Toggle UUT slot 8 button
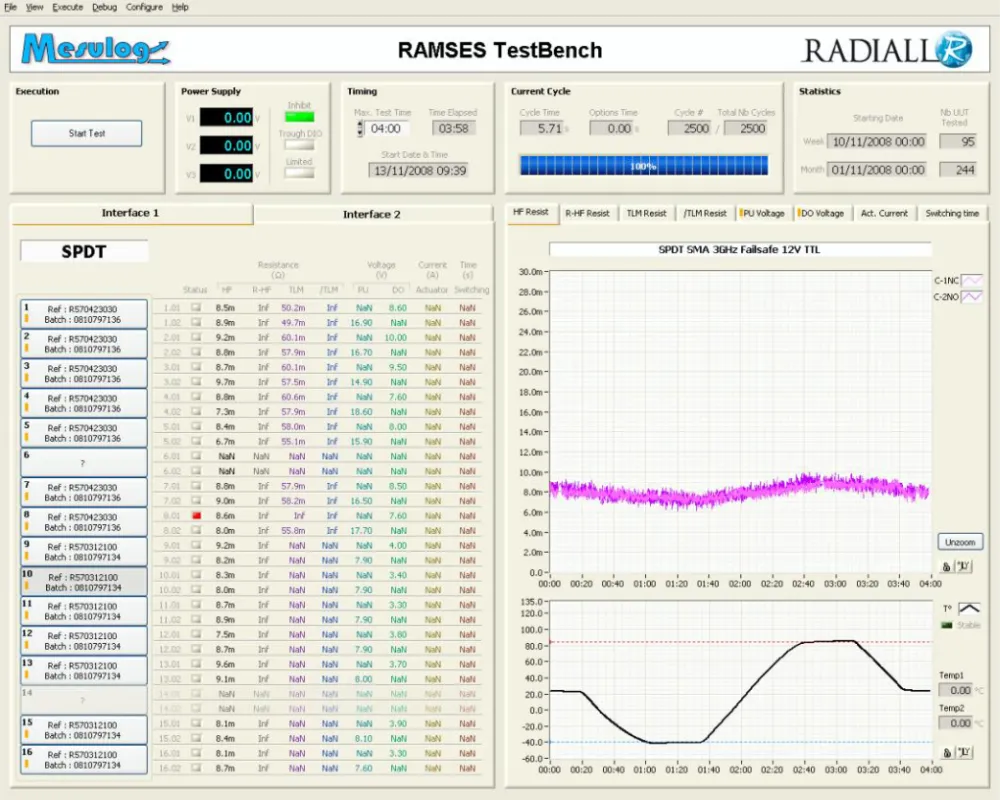The height and width of the screenshot is (800, 1000). point(84,522)
